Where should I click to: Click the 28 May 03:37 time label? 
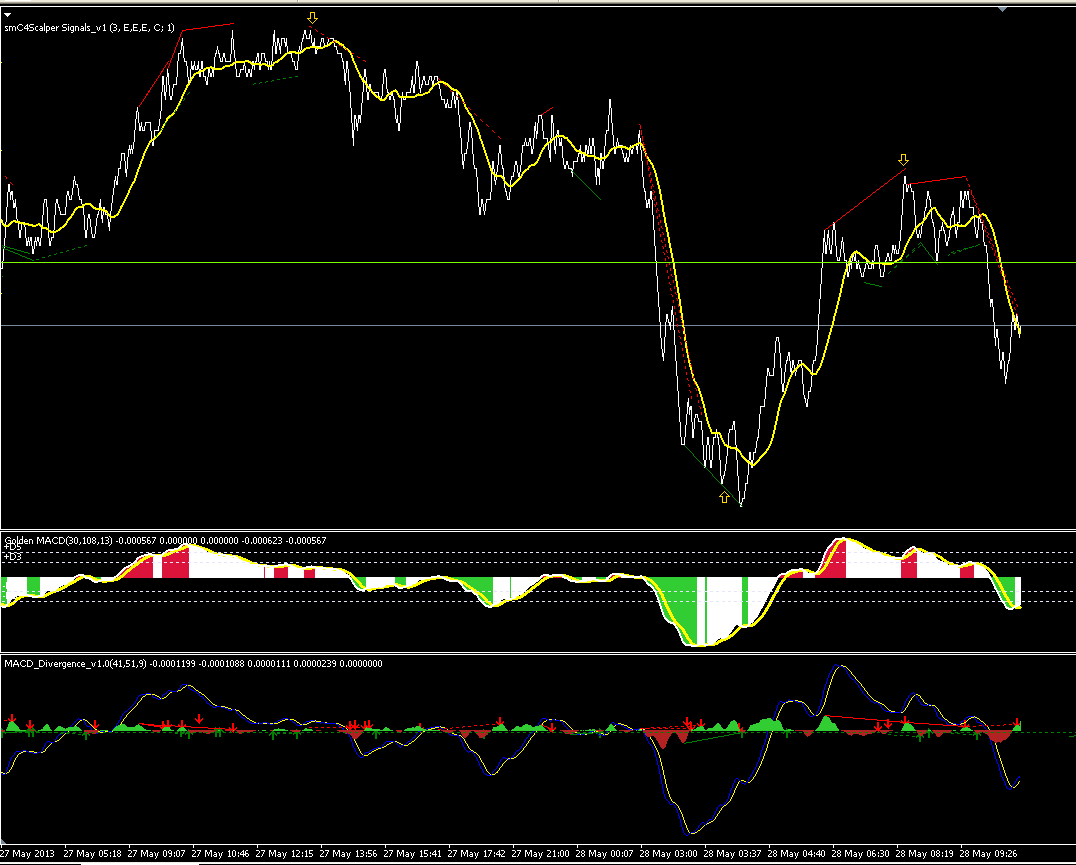[x=732, y=853]
